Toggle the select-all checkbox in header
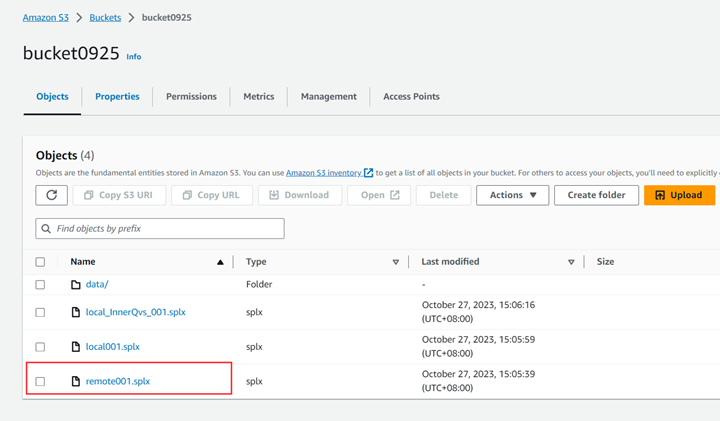 tap(40, 262)
